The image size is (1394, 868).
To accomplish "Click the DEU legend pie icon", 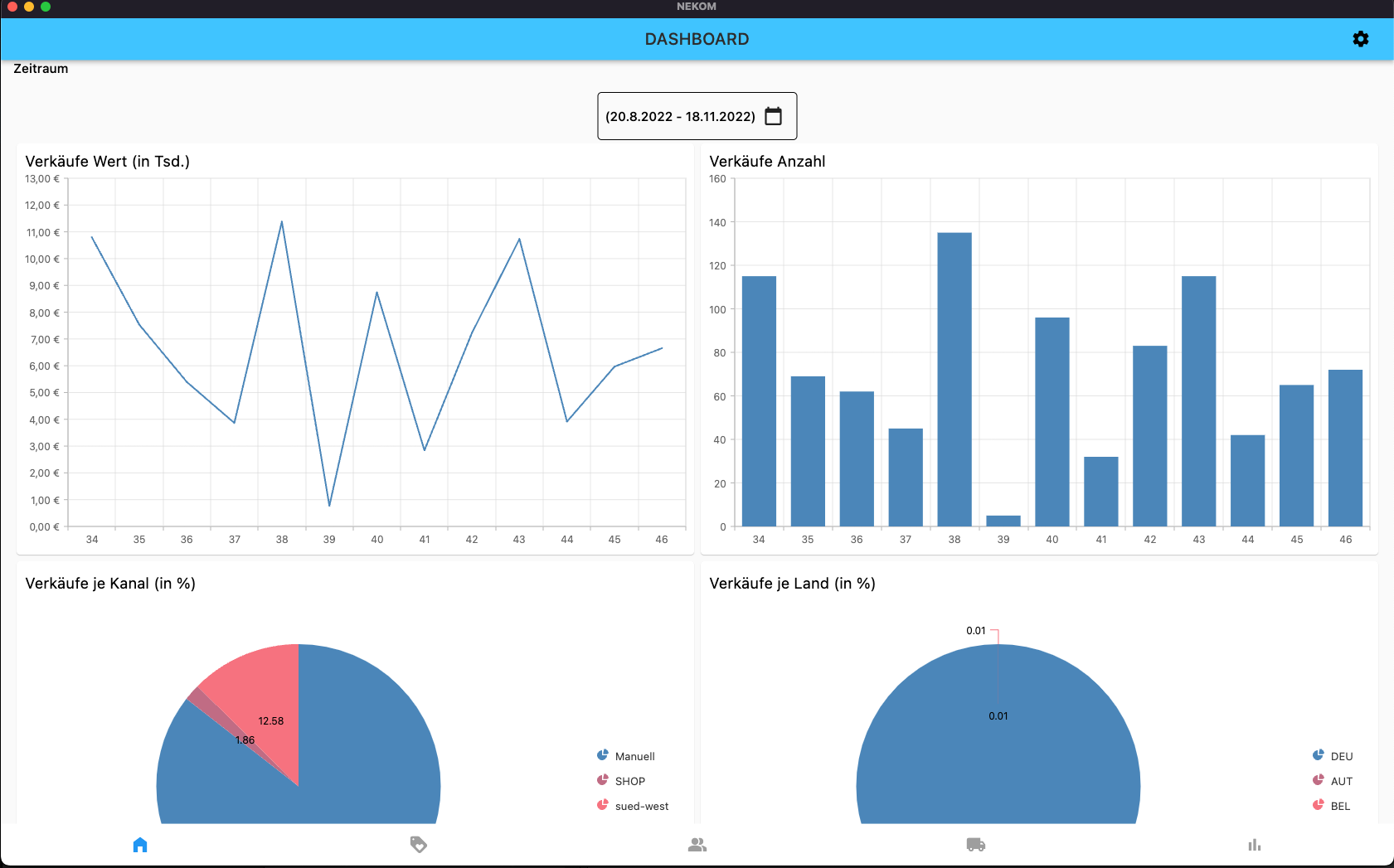I will pos(1319,755).
